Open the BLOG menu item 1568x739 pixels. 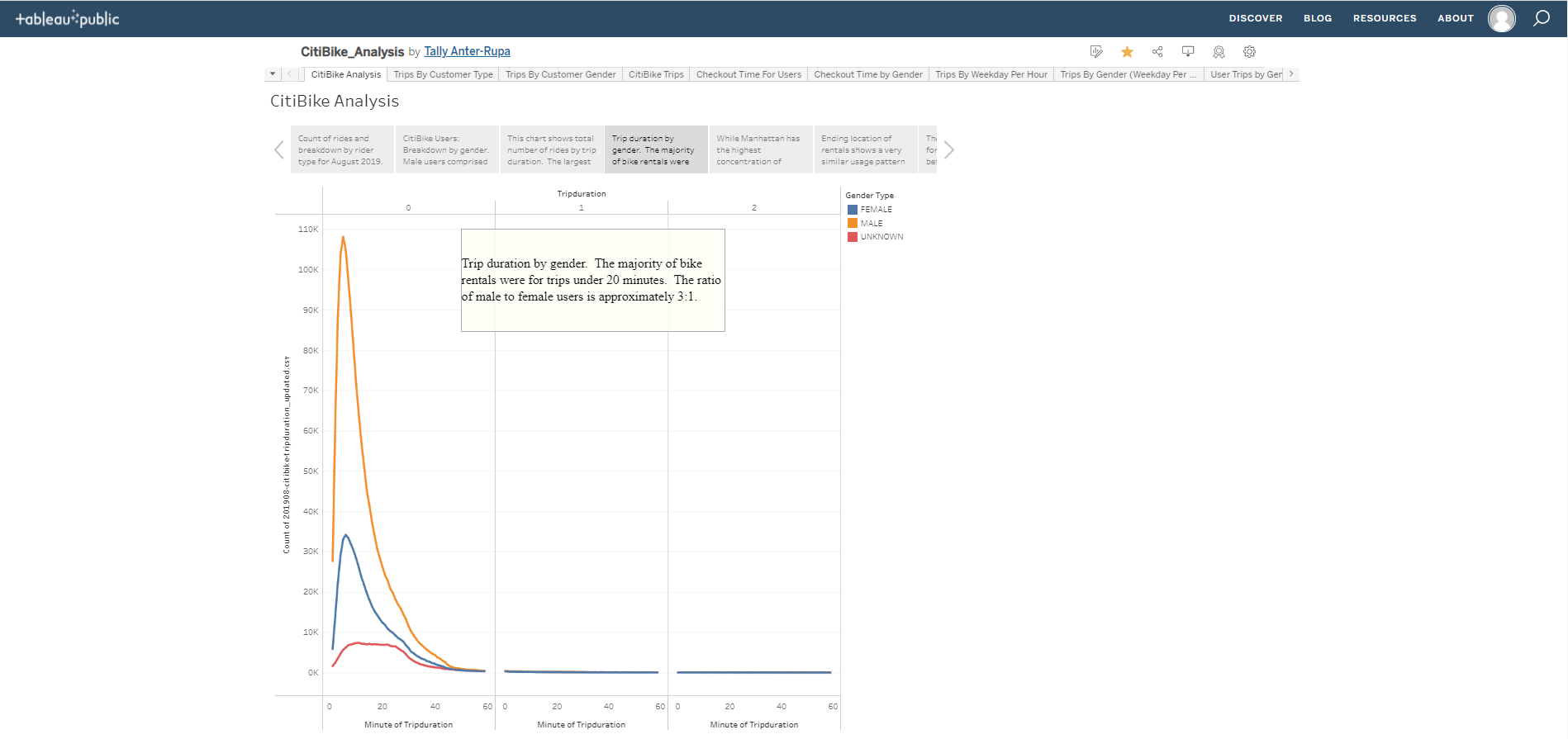click(x=1318, y=18)
